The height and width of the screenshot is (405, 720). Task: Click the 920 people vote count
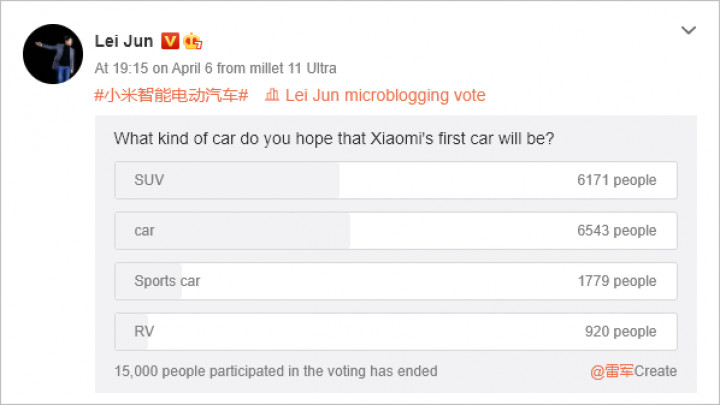[x=620, y=332]
